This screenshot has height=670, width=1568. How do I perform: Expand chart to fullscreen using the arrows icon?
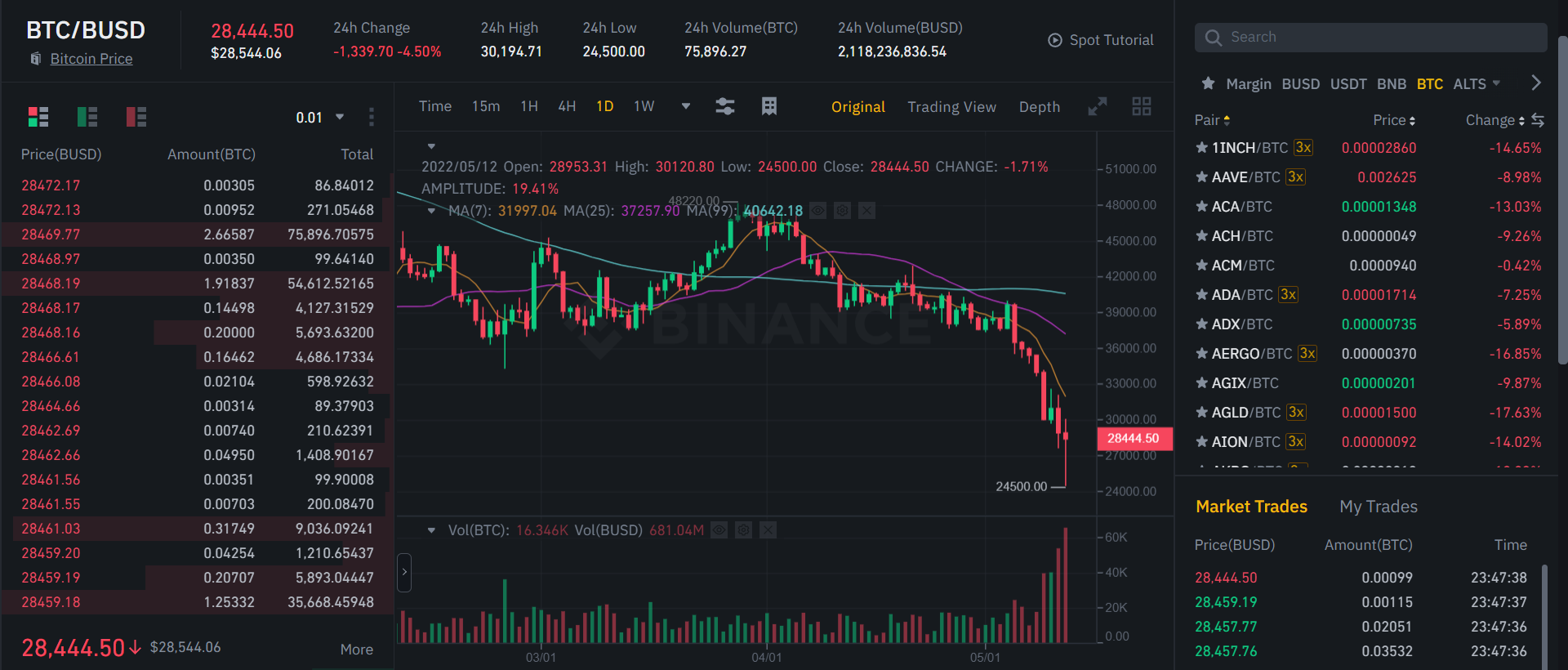point(1098,106)
